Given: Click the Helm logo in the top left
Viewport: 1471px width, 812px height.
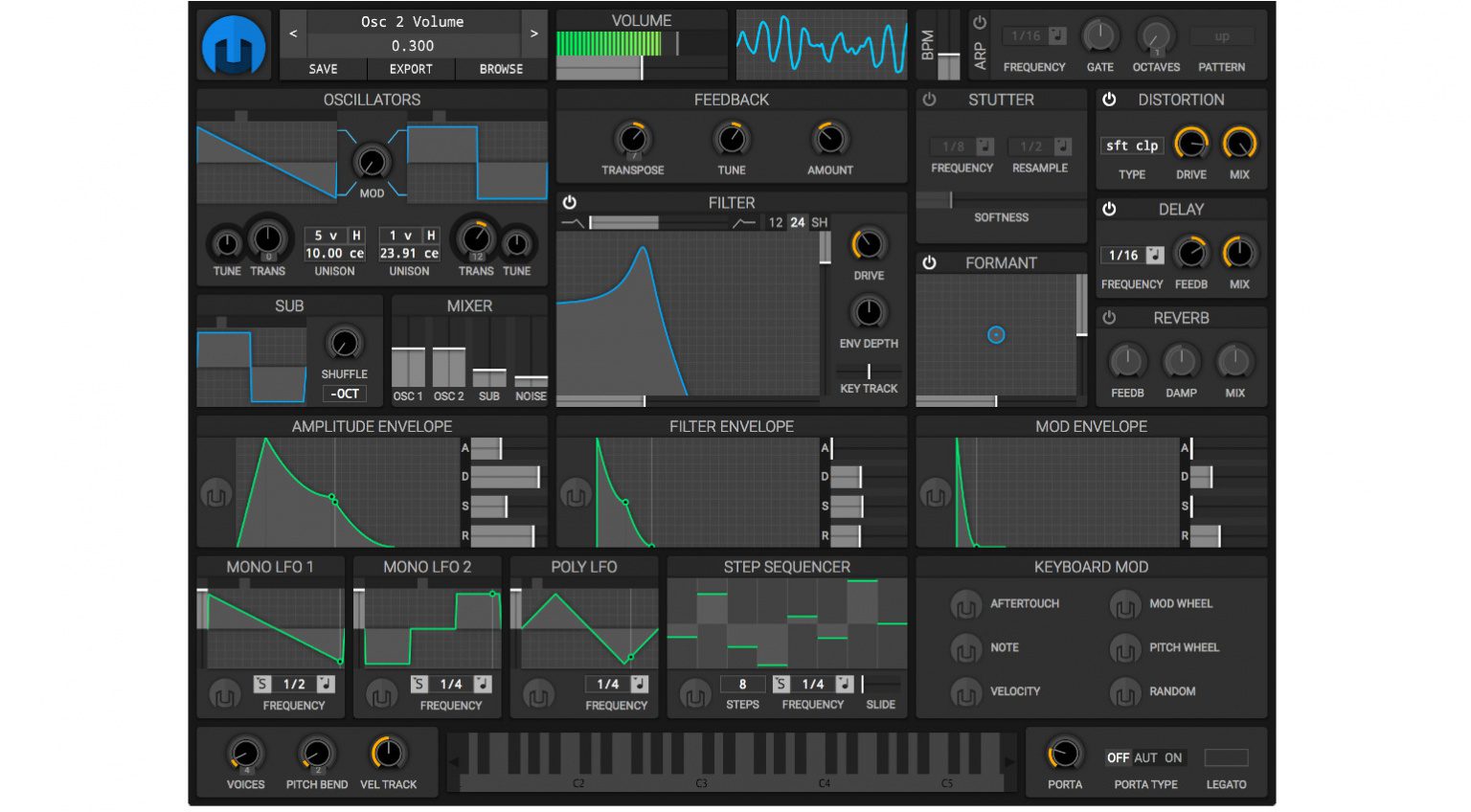Looking at the screenshot, I should click(233, 44).
